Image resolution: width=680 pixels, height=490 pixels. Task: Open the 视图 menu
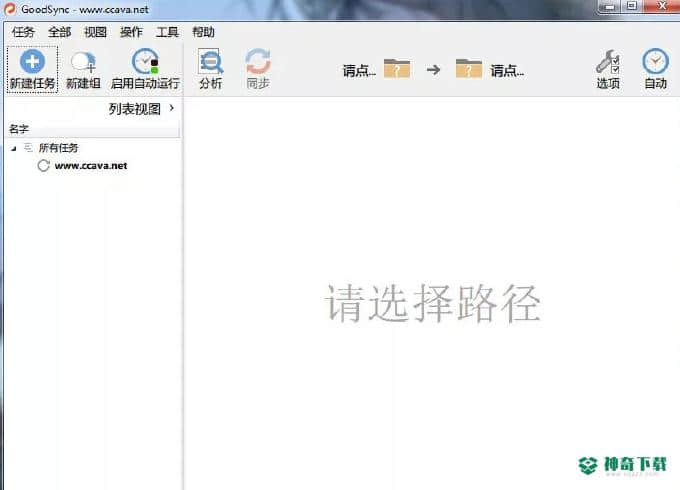[x=95, y=32]
